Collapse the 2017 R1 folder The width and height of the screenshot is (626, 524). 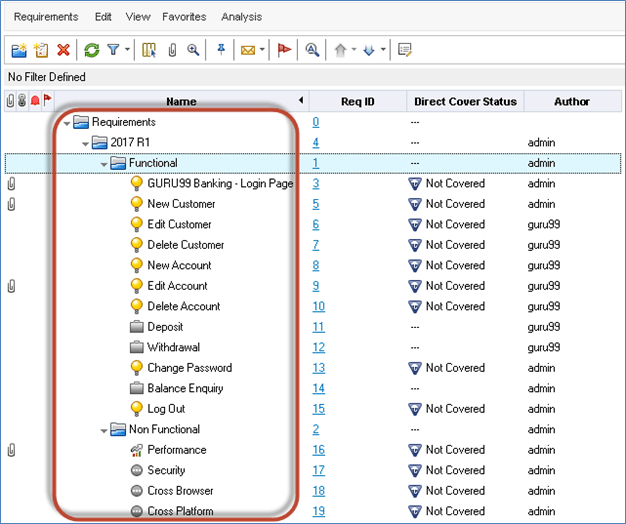tap(86, 143)
